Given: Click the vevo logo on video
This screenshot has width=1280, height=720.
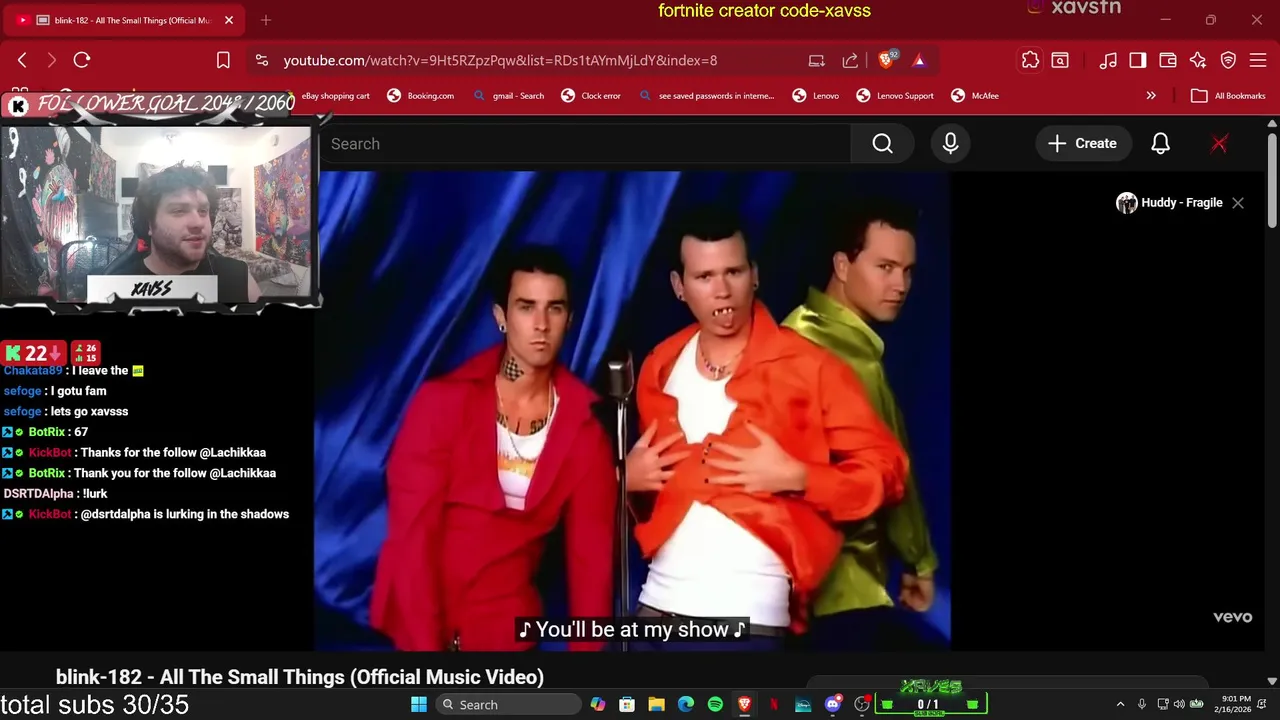Looking at the screenshot, I should (x=1232, y=617).
